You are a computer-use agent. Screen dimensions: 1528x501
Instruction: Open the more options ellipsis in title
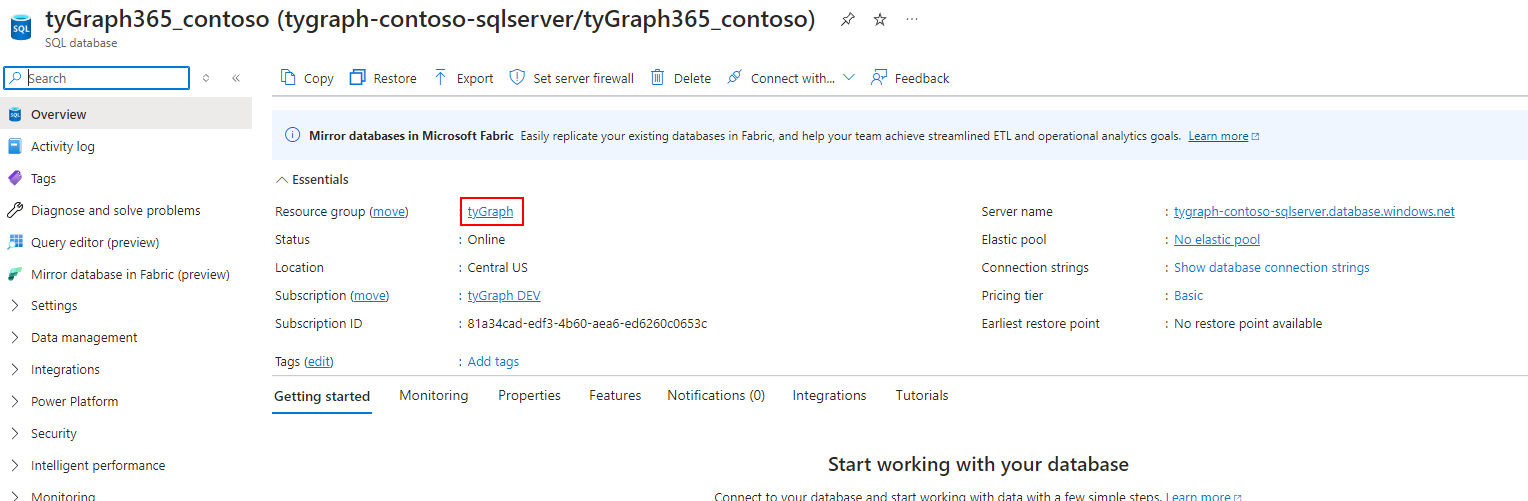coord(912,19)
